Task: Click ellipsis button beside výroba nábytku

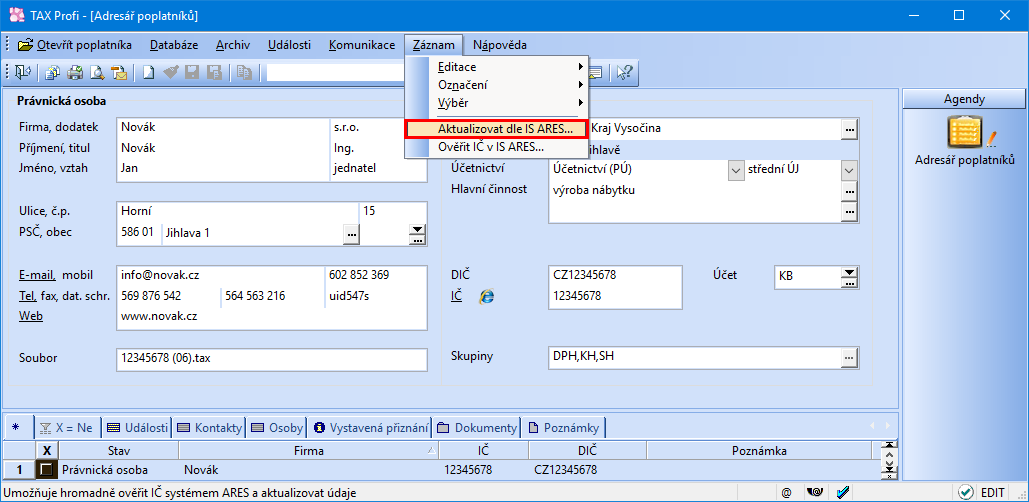Action: (850, 192)
